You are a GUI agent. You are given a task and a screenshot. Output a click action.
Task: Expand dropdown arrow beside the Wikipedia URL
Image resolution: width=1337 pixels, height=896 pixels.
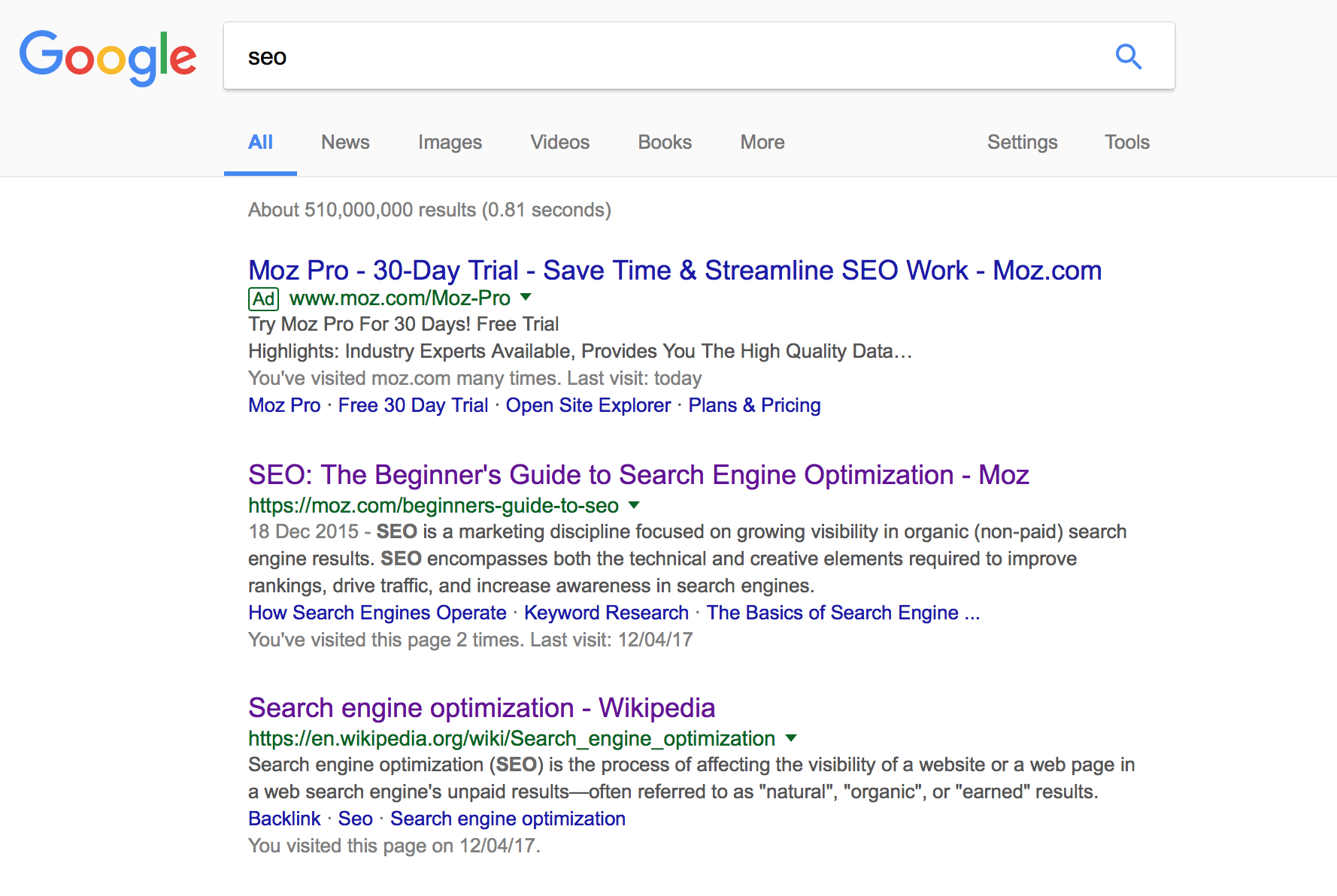[x=790, y=738]
